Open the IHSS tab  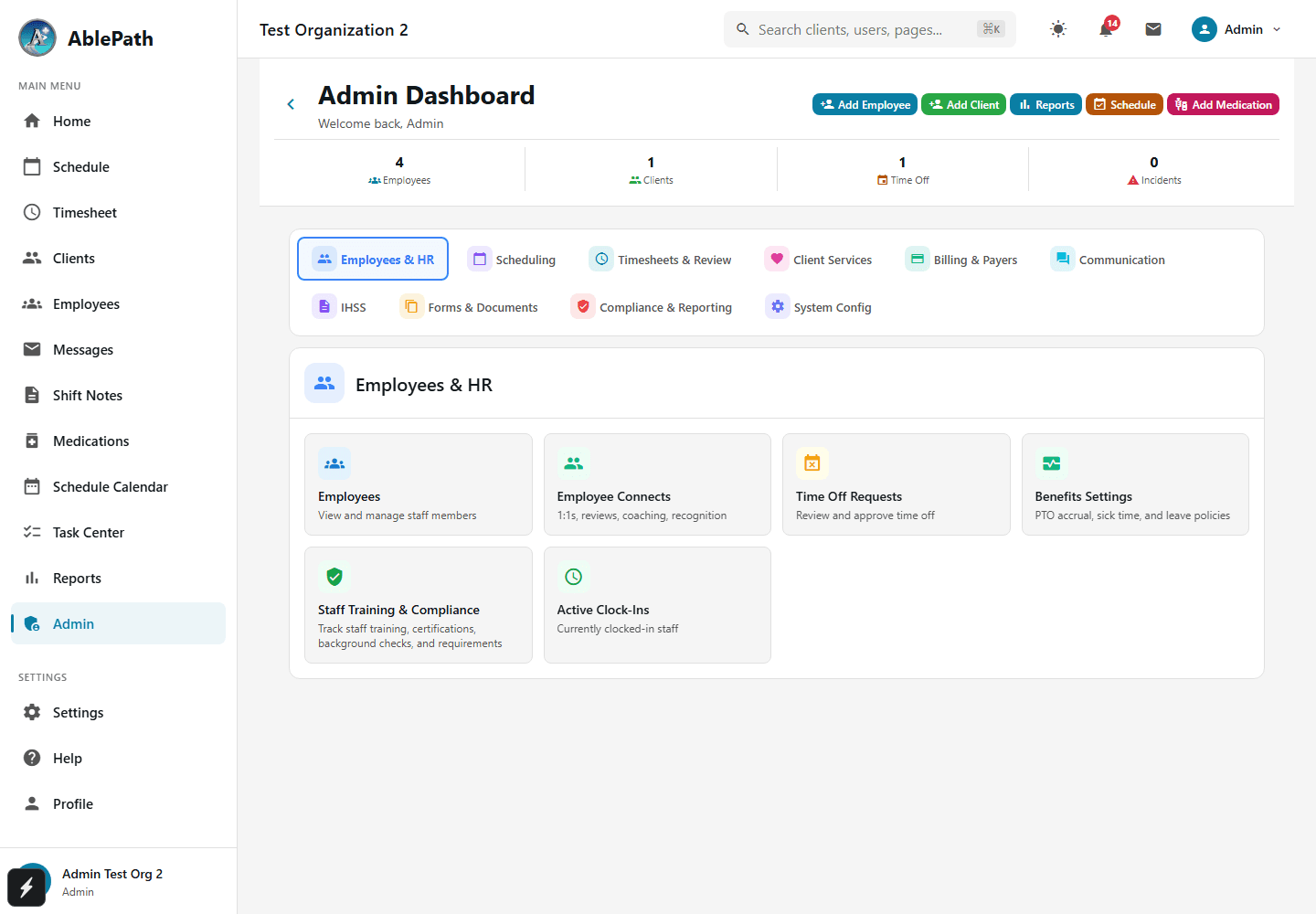(x=339, y=307)
